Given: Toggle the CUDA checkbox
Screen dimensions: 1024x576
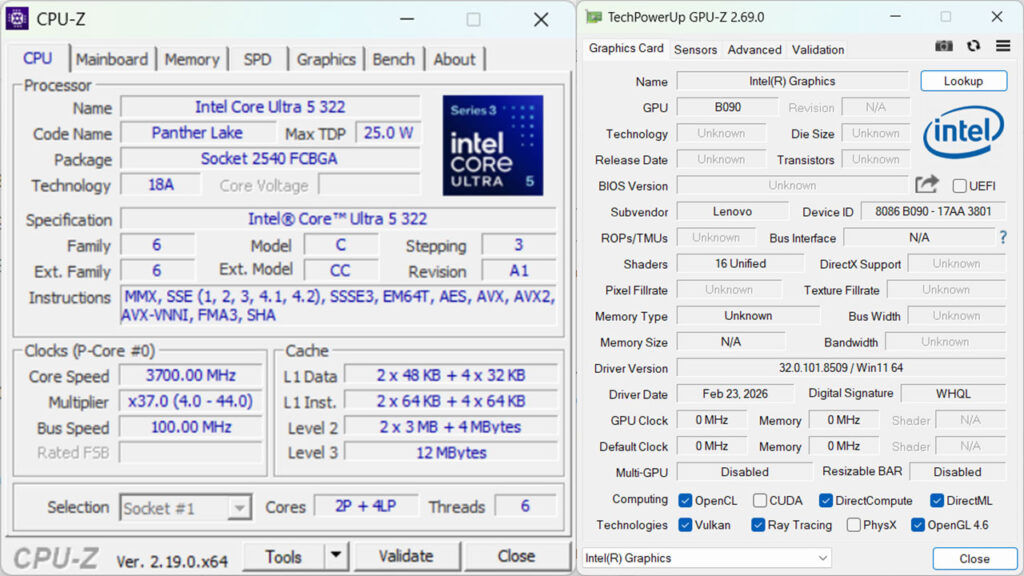Looking at the screenshot, I should 760,500.
